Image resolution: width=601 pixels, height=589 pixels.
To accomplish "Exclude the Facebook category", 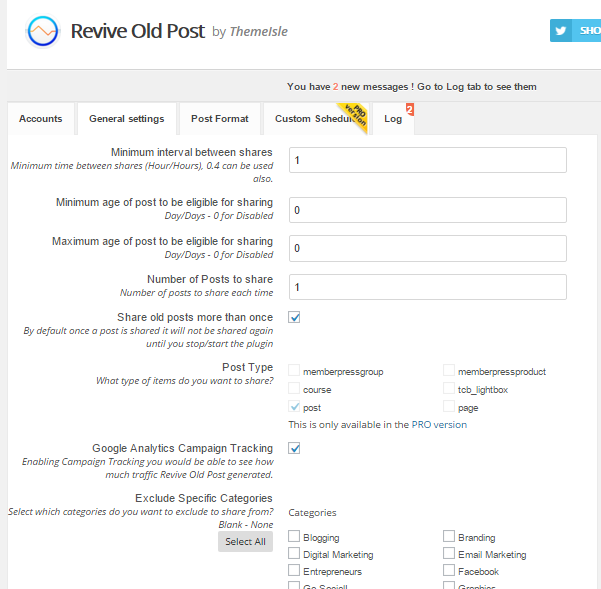I will point(449,570).
